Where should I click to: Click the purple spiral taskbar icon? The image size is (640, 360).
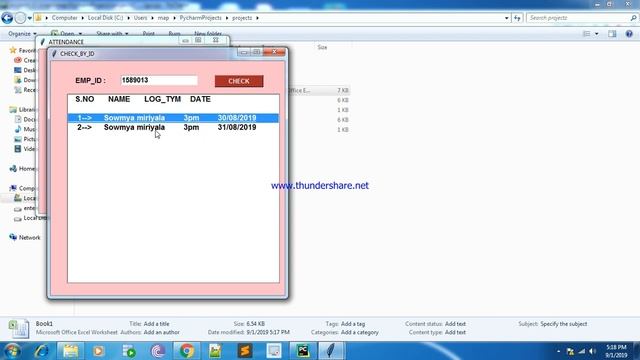[x=158, y=351]
